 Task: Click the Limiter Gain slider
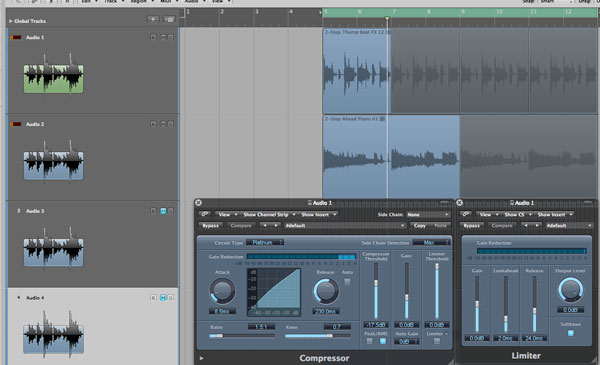coord(477,304)
